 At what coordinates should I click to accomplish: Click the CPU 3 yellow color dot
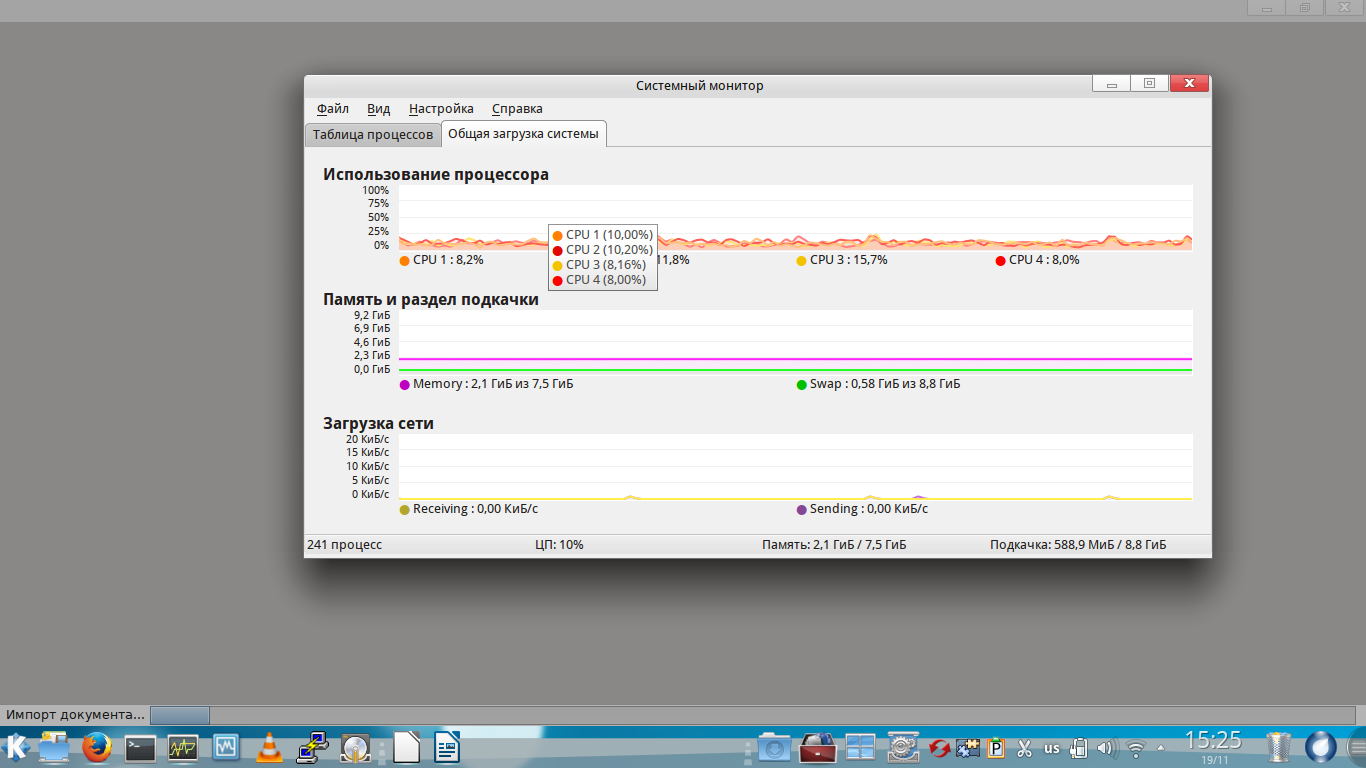tap(802, 260)
